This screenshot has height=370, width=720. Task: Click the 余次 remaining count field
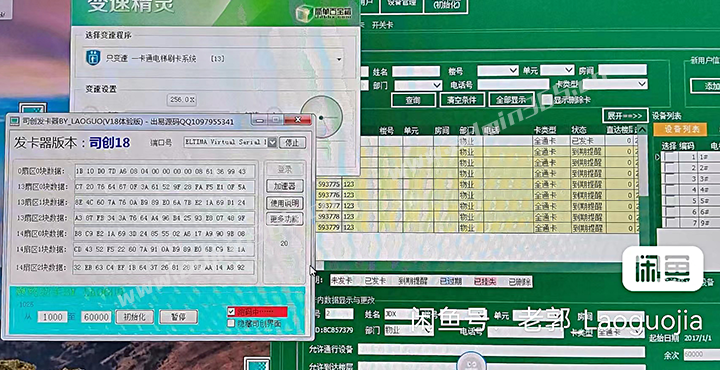(702, 355)
